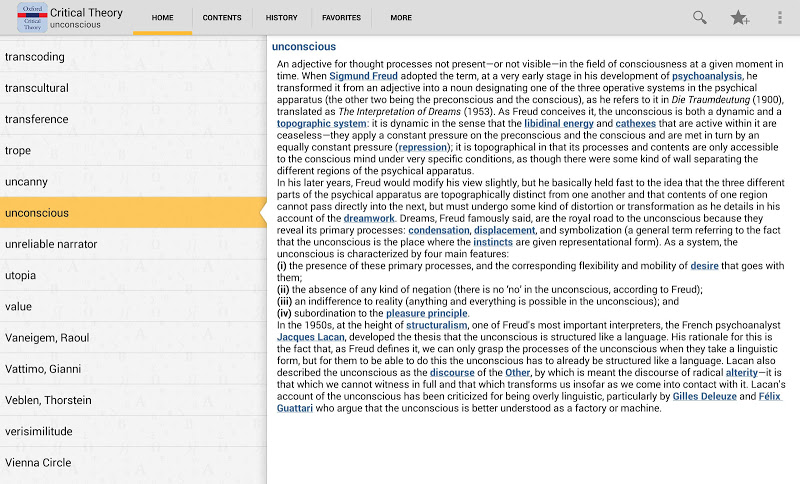Add entry to favorites with star icon
Screen dimensions: 800x484
tap(739, 18)
